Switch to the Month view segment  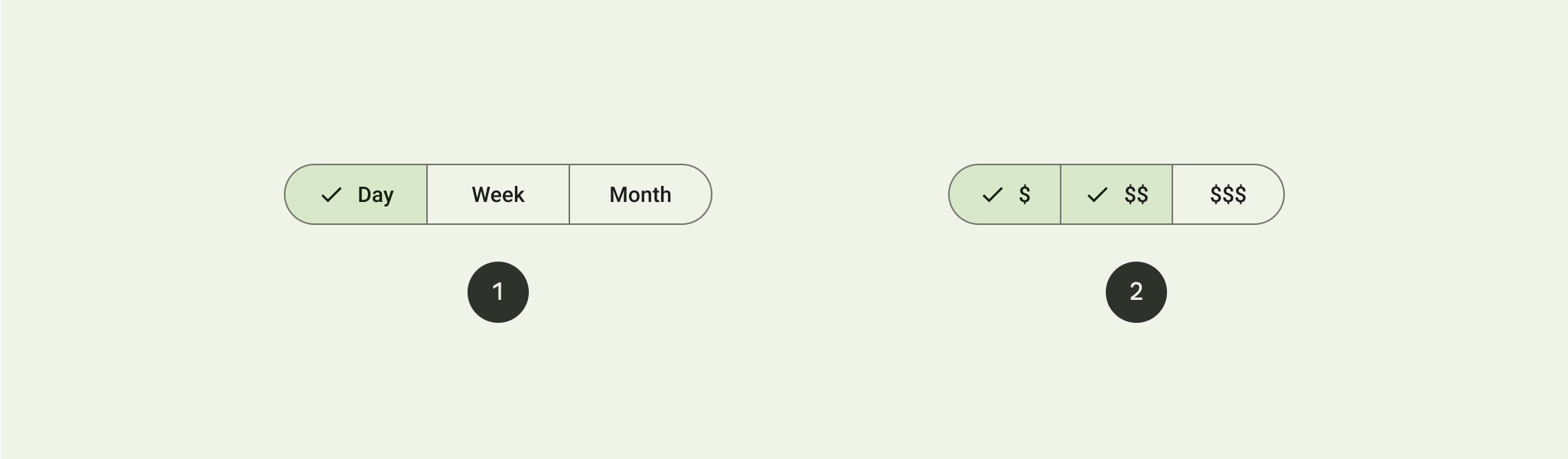[641, 194]
